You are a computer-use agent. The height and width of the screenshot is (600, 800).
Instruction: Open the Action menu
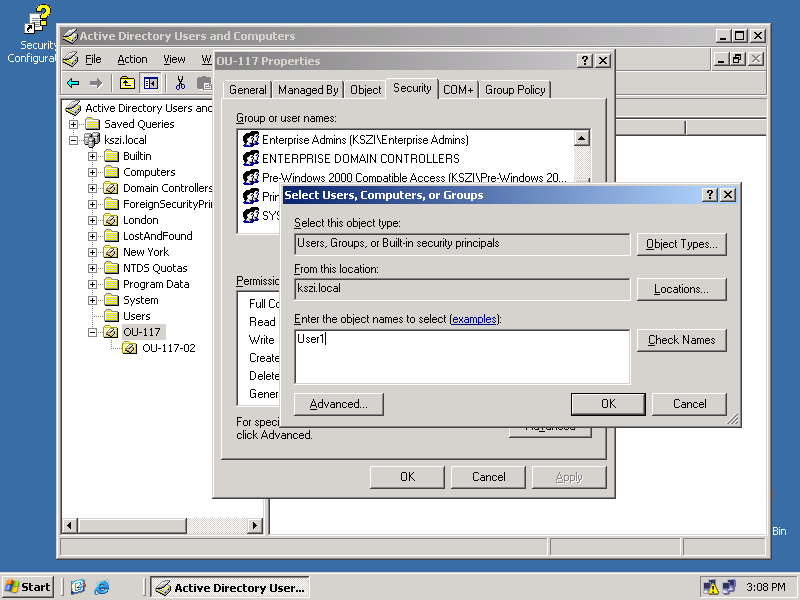[132, 59]
